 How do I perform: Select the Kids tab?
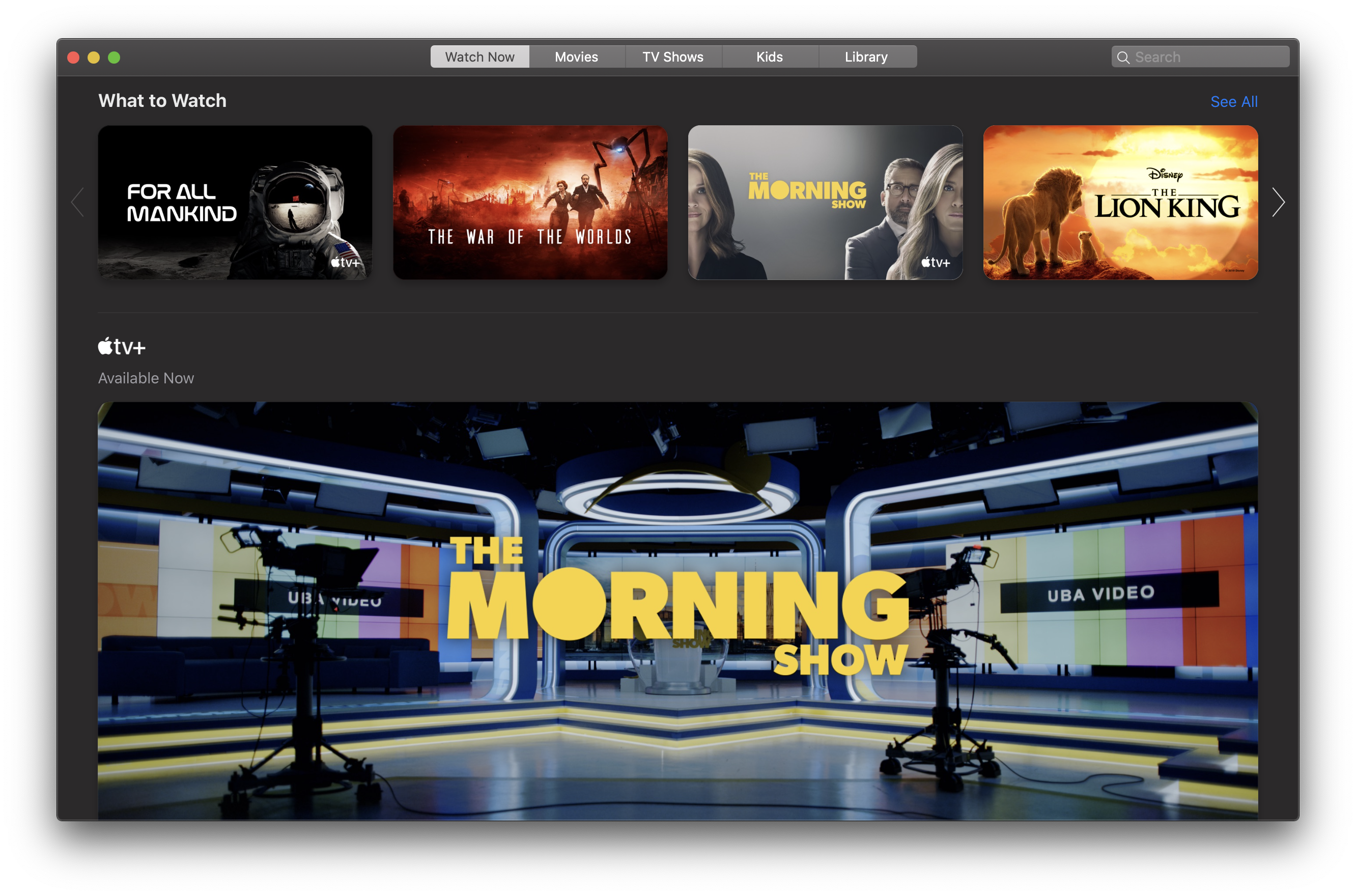coord(770,57)
